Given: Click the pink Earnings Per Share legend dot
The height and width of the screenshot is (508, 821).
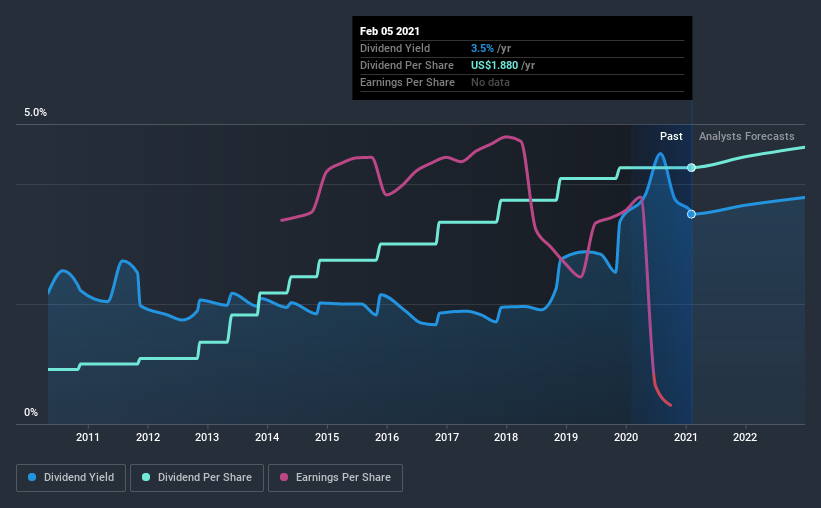Looking at the screenshot, I should coord(284,477).
